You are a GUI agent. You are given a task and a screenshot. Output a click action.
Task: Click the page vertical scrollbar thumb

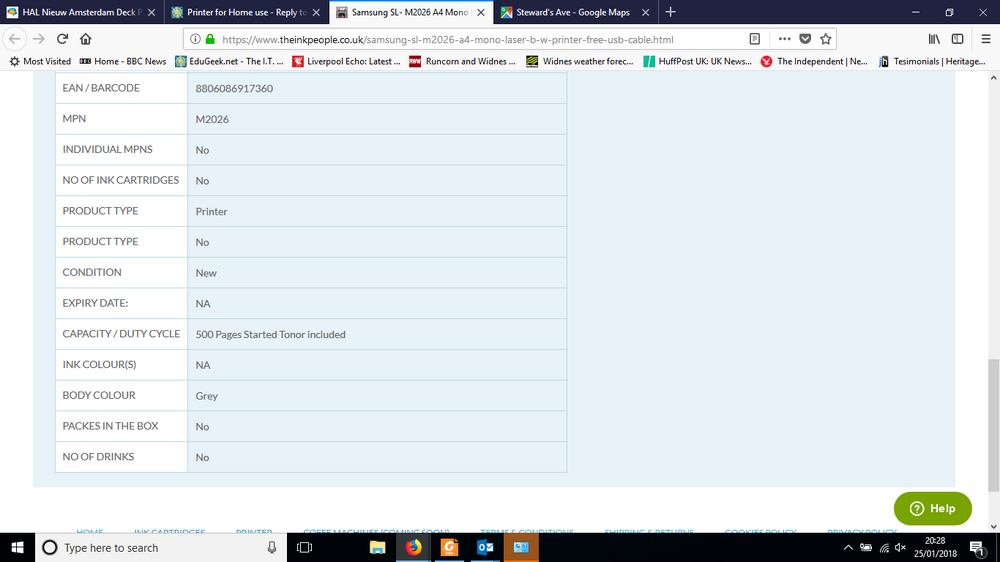tap(993, 425)
